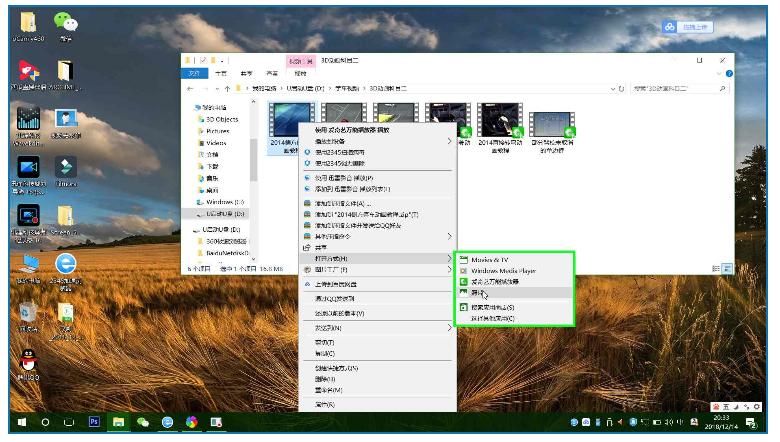Image resolution: width=780 pixels, height=442 pixels.
Task: Click the drag-to-upload cloud button
Action: pos(688,27)
